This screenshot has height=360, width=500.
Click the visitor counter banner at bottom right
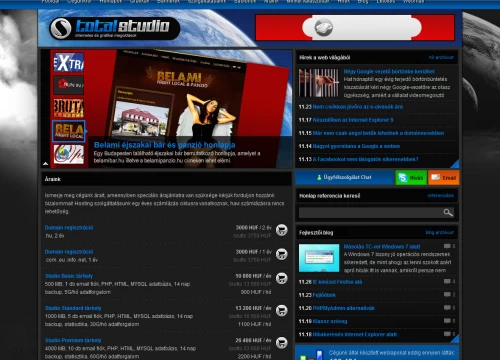(377, 353)
